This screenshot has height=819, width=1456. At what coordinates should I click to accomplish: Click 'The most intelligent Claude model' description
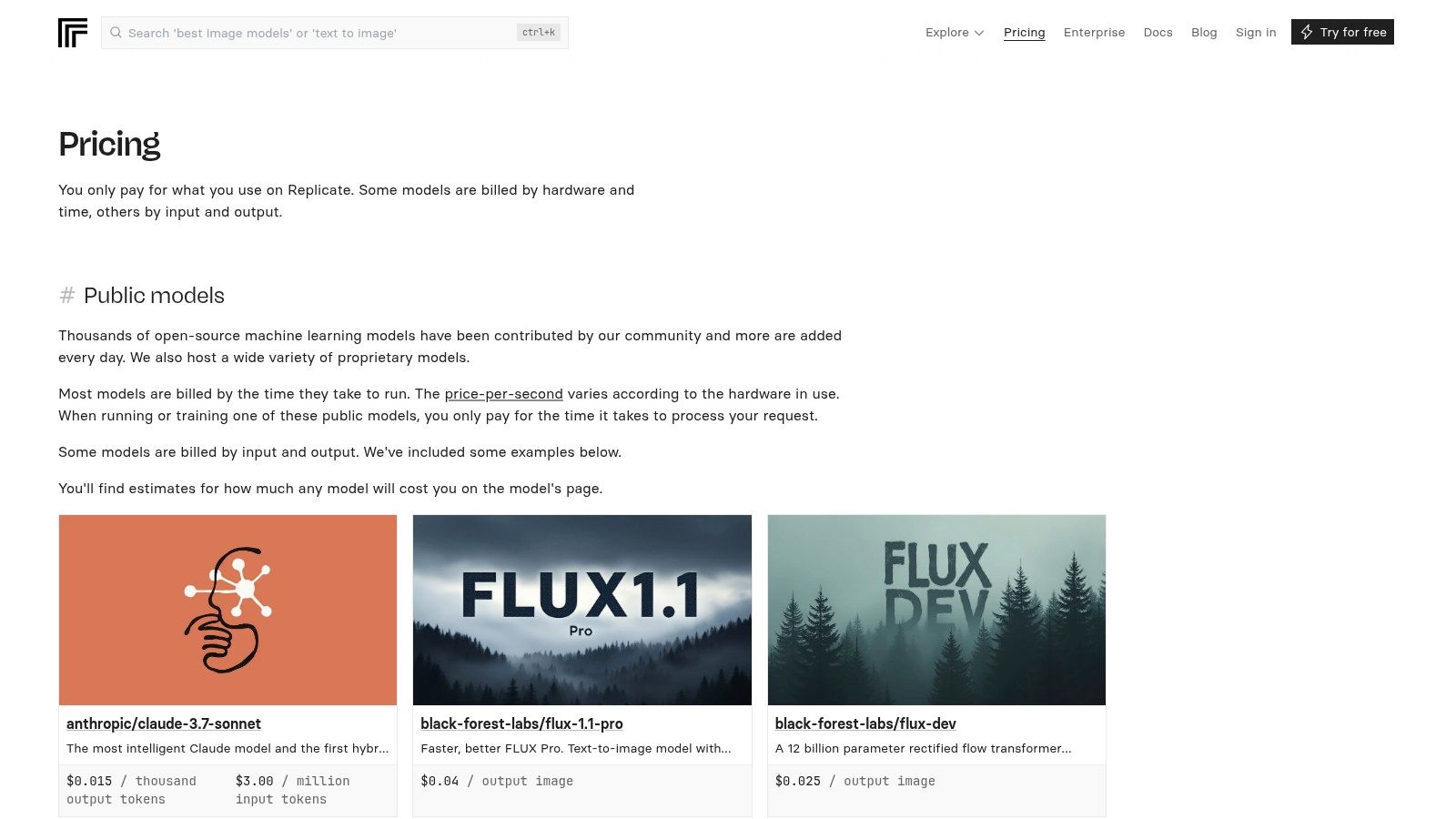tap(227, 748)
